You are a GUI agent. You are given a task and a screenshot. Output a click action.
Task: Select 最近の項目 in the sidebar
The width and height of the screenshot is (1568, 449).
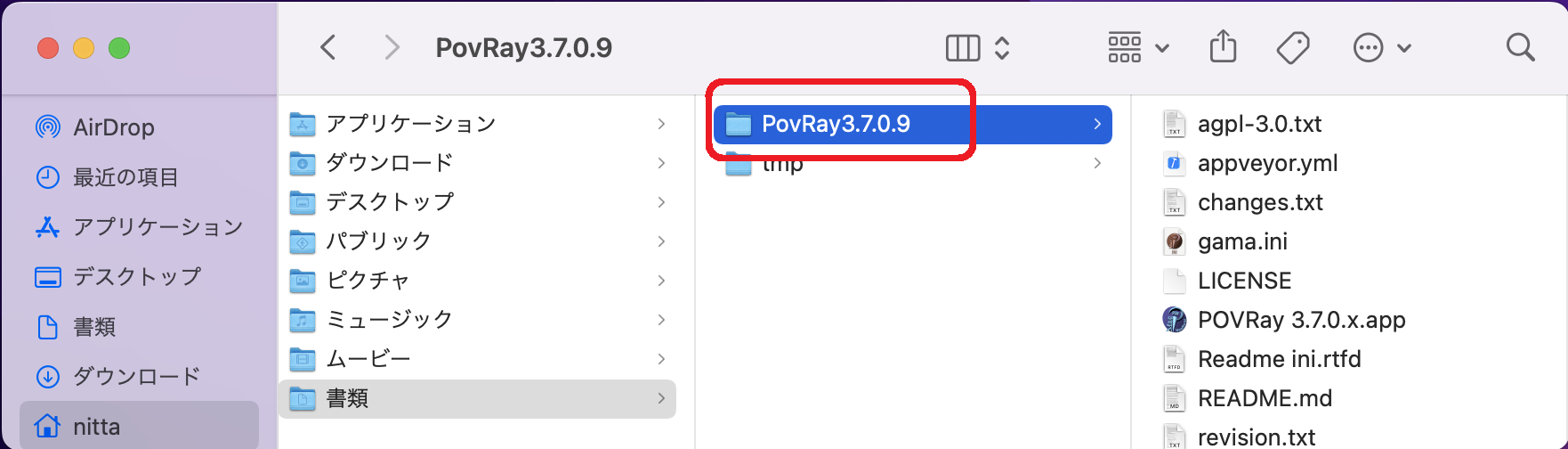pyautogui.click(x=125, y=177)
